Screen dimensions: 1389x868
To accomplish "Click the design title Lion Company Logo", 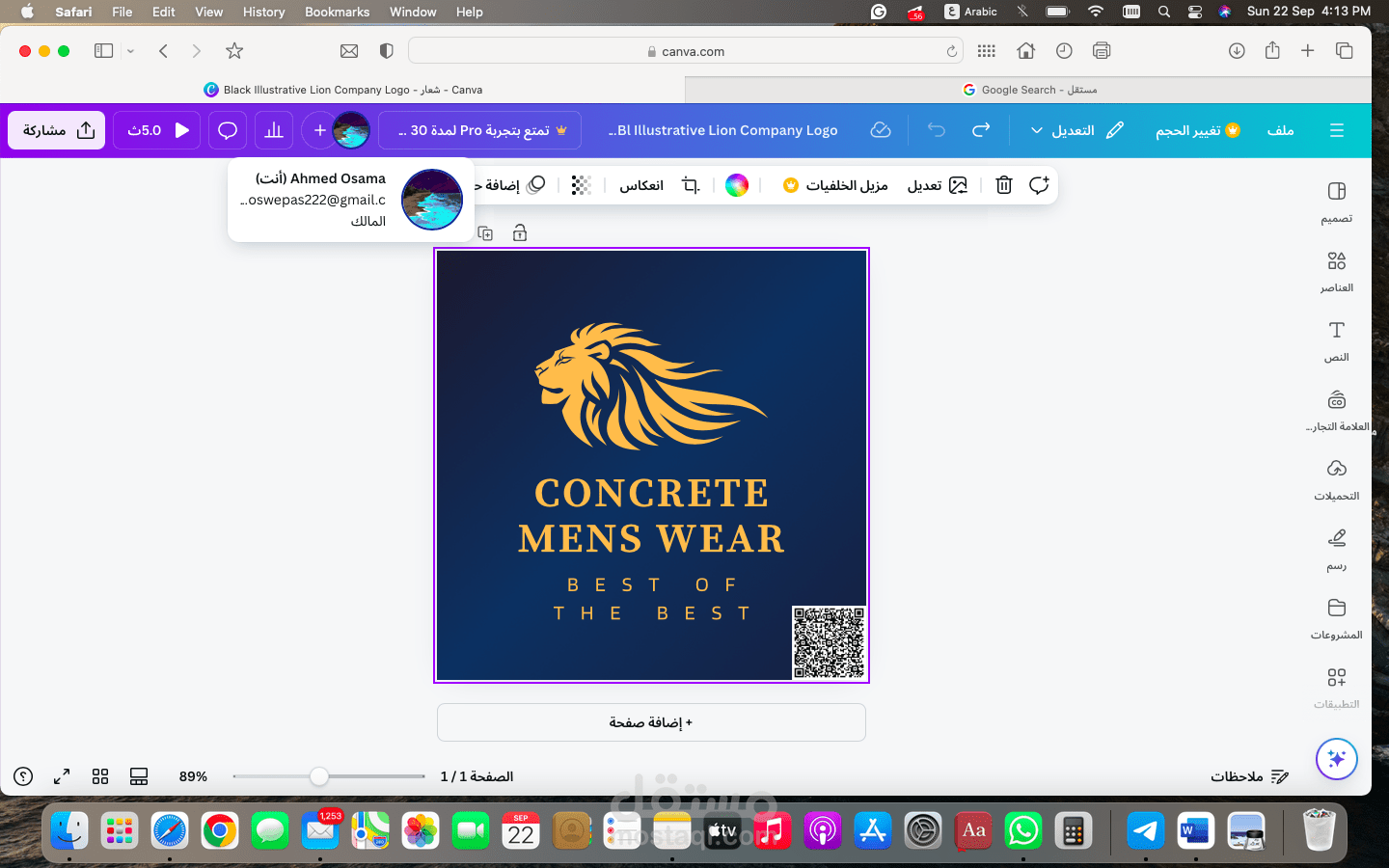I will [x=723, y=130].
